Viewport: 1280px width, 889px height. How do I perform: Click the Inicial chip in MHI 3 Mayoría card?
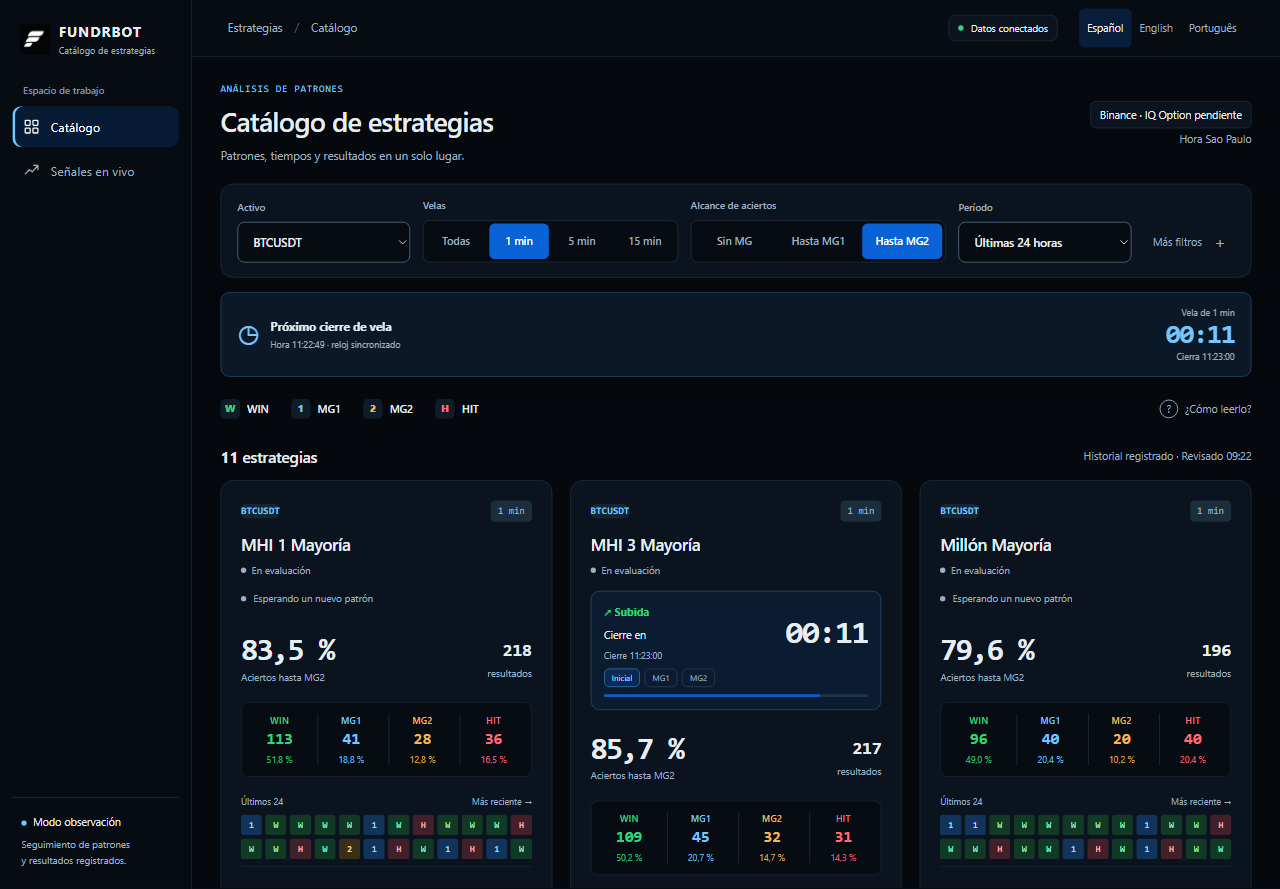tap(622, 678)
